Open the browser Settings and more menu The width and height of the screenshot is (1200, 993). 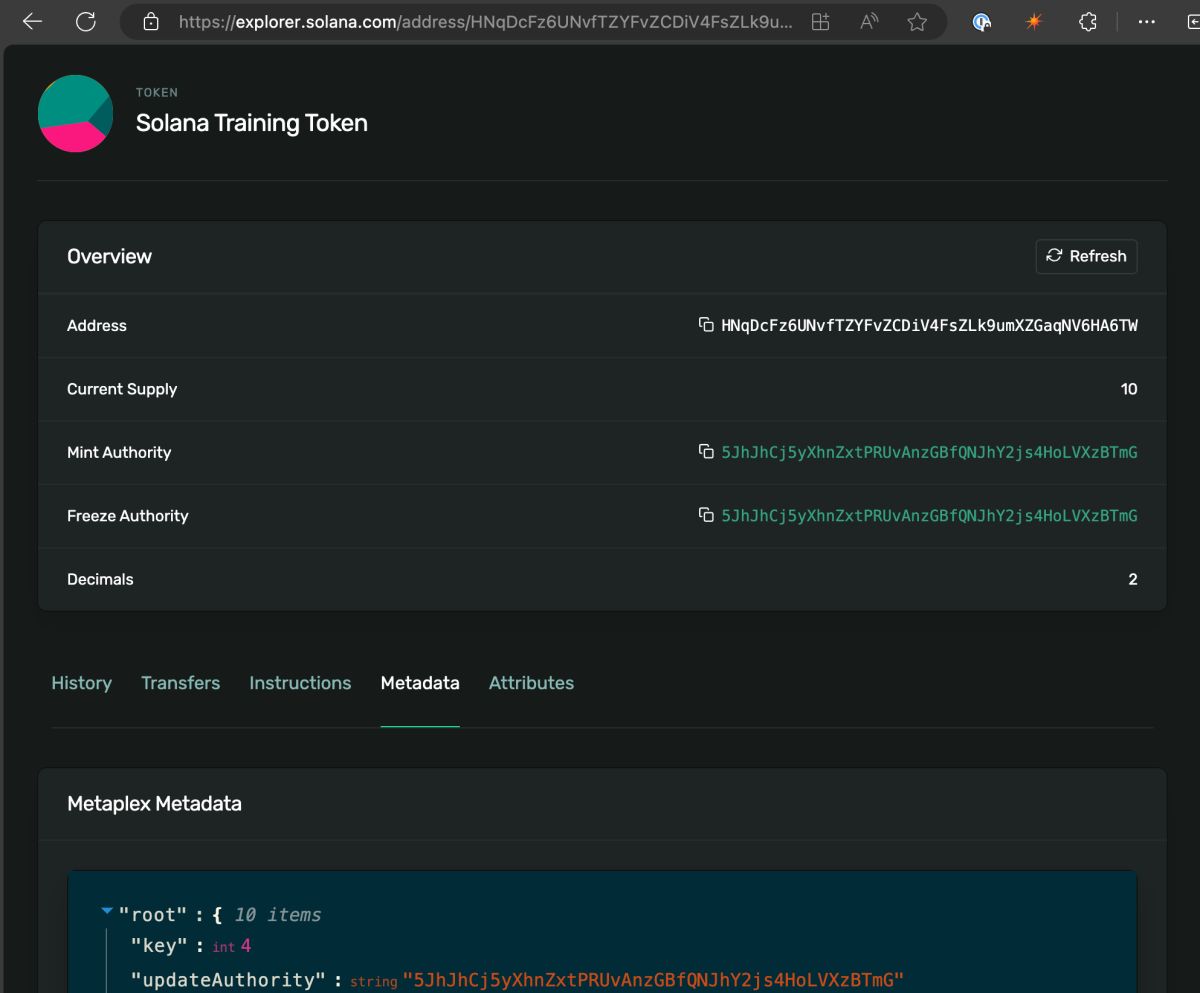pos(1147,22)
